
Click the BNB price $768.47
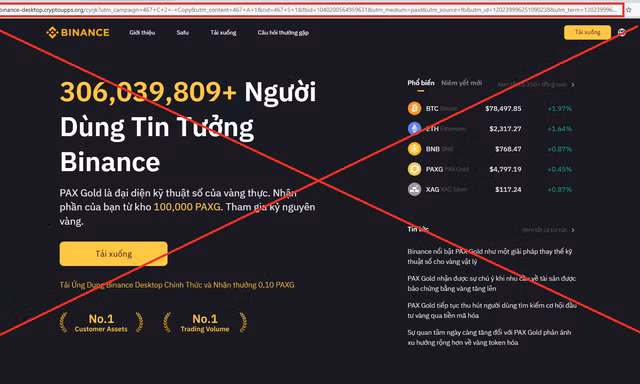coord(508,149)
